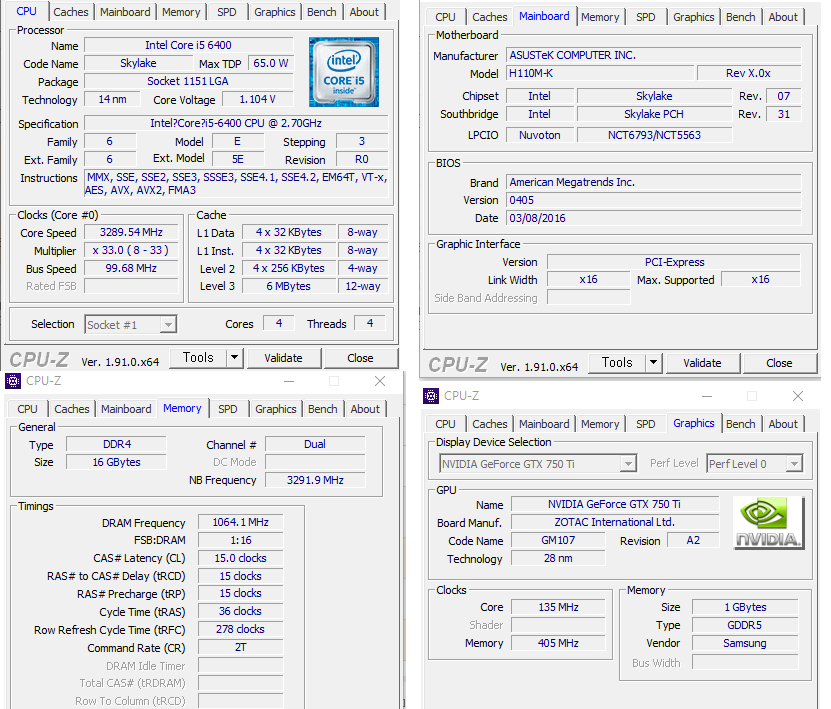Open the Socket #1 selection dropdown
831x709 pixels.
(x=168, y=325)
